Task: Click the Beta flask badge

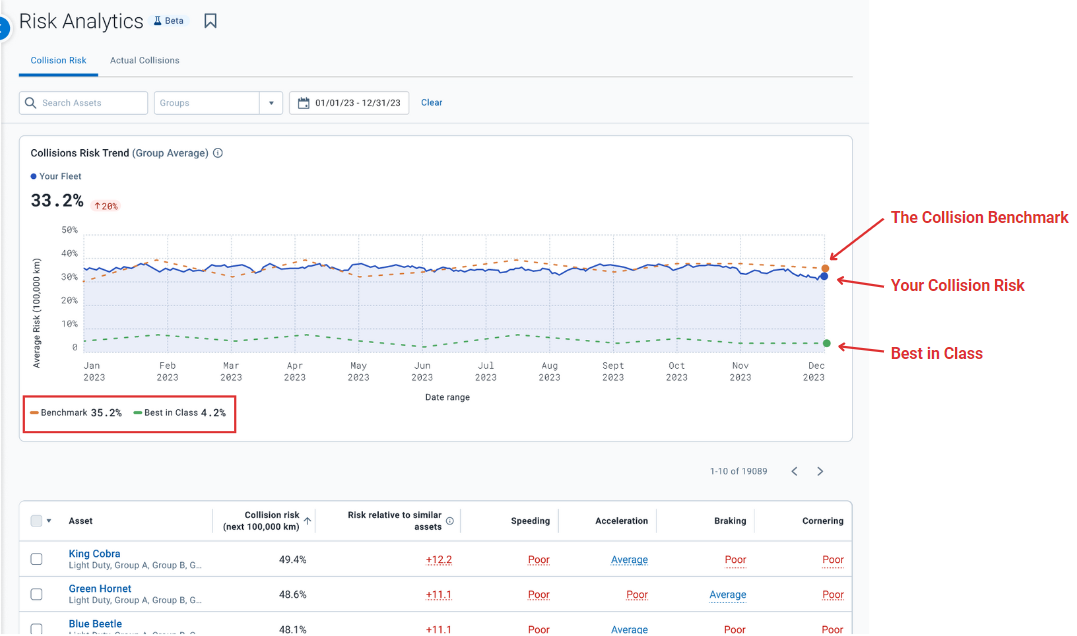Action: pos(168,20)
